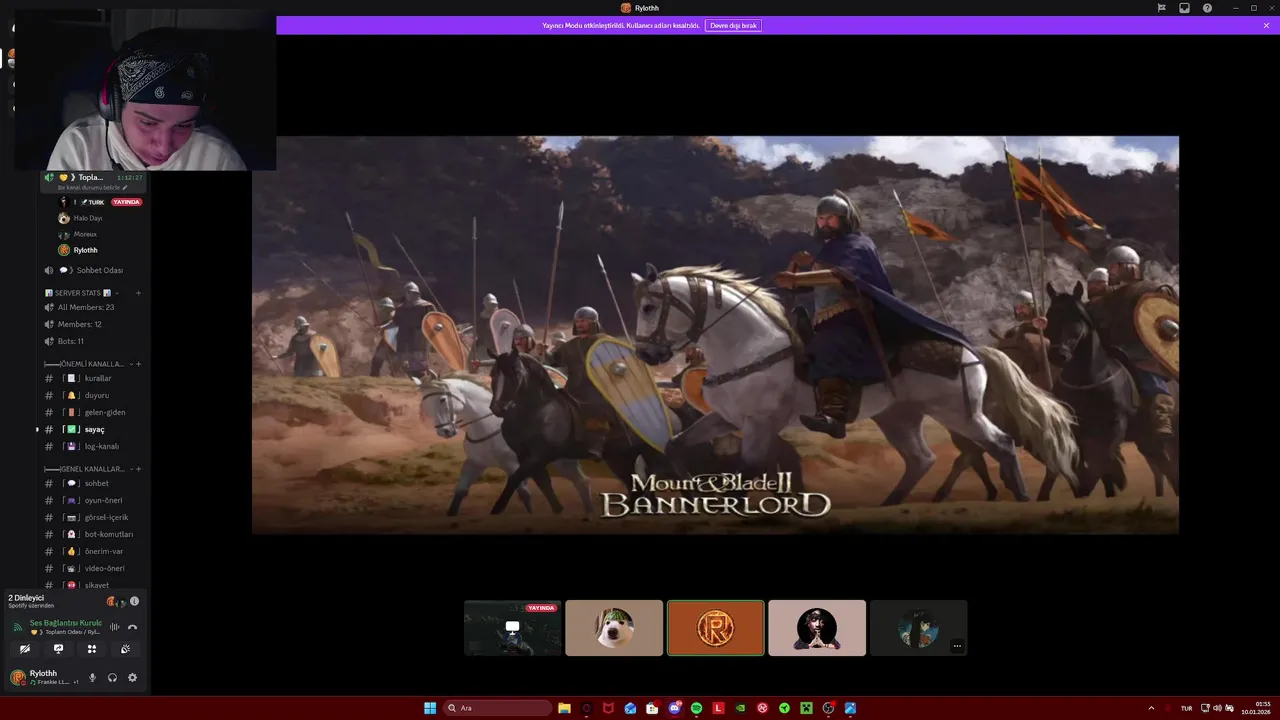Add channel to GENEL KANALLAR category
1280x720 pixels.
point(138,469)
